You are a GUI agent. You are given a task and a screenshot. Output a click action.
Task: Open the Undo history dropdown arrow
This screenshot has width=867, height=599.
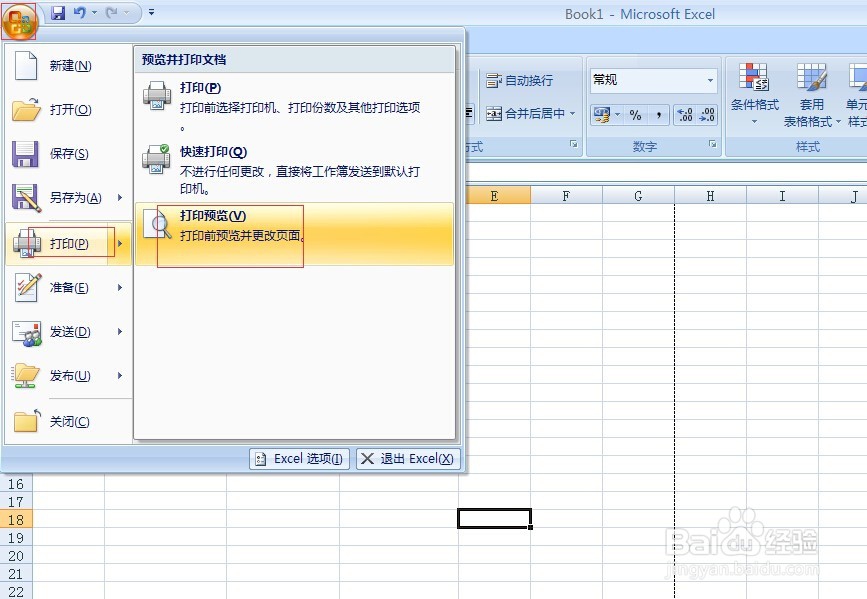[x=94, y=12]
